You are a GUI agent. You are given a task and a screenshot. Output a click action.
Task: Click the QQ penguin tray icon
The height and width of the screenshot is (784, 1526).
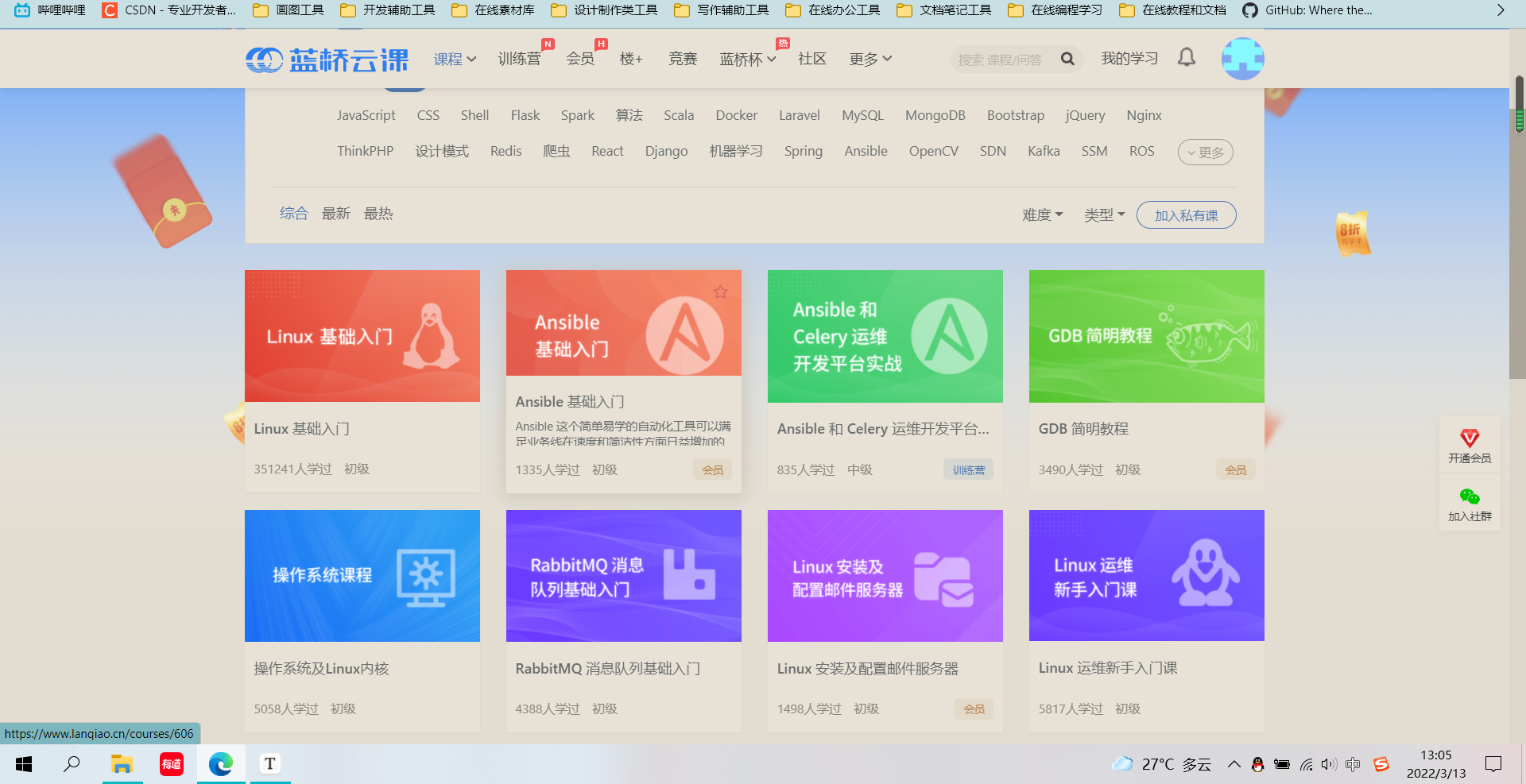pyautogui.click(x=1257, y=764)
